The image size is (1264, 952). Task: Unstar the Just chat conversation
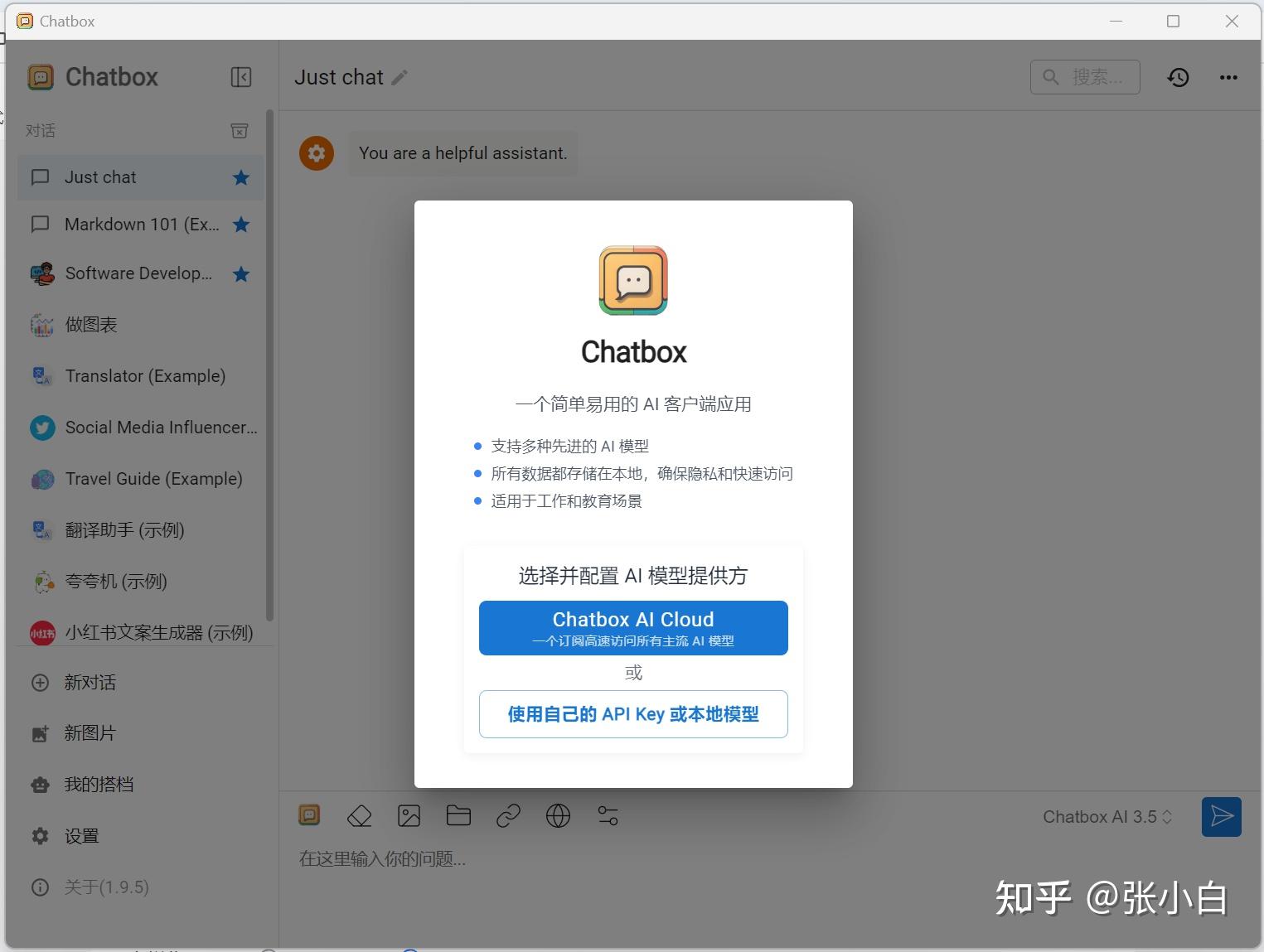pyautogui.click(x=241, y=177)
